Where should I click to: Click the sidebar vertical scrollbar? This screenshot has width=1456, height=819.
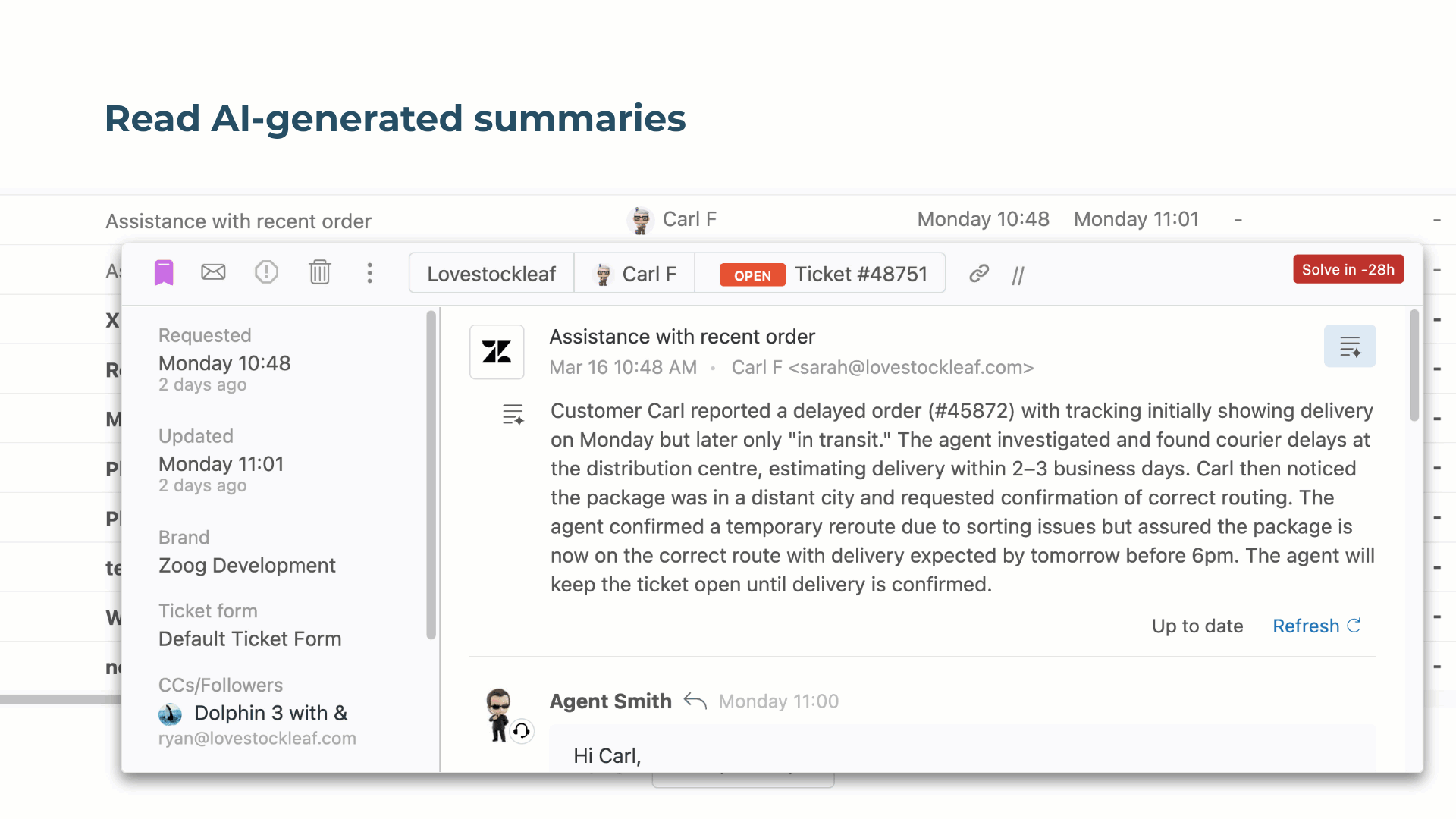pos(431,475)
